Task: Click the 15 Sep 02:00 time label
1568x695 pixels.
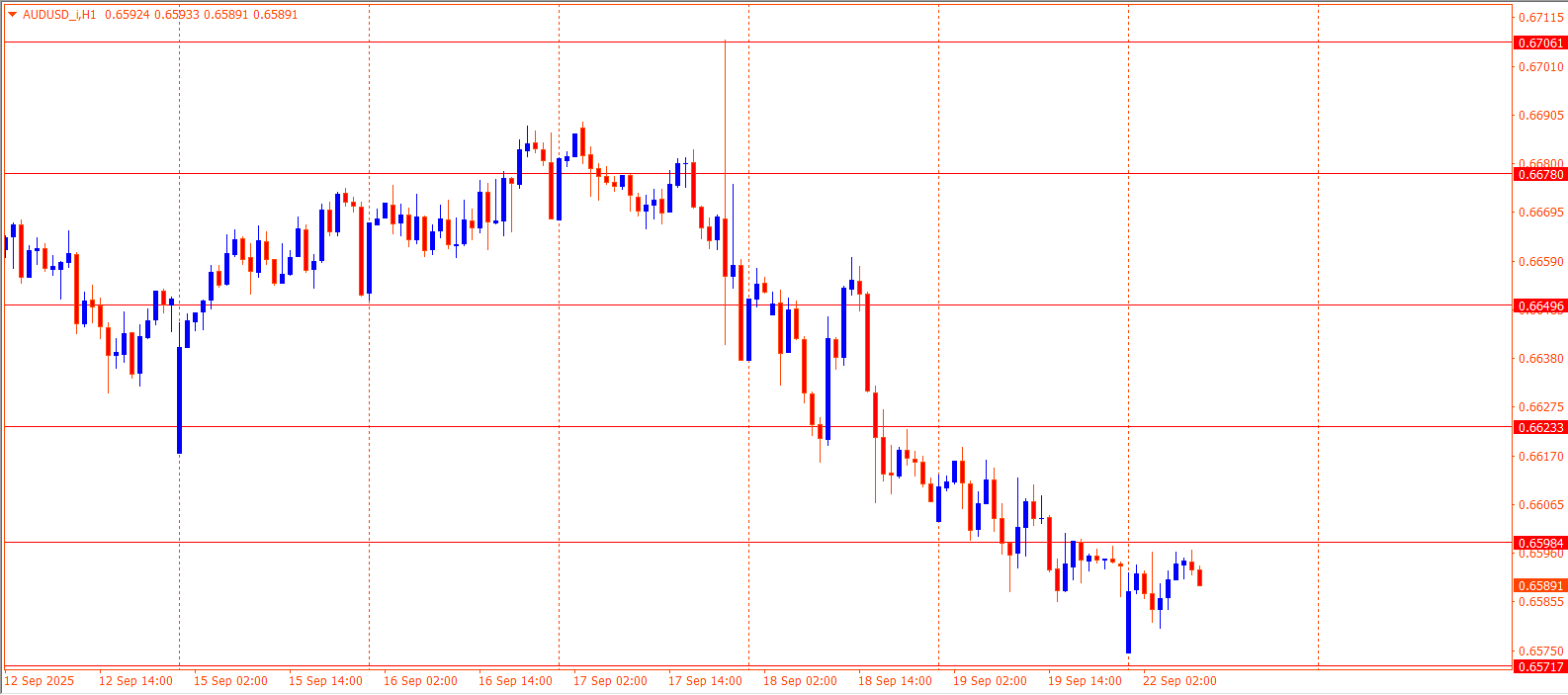Action: (230, 680)
